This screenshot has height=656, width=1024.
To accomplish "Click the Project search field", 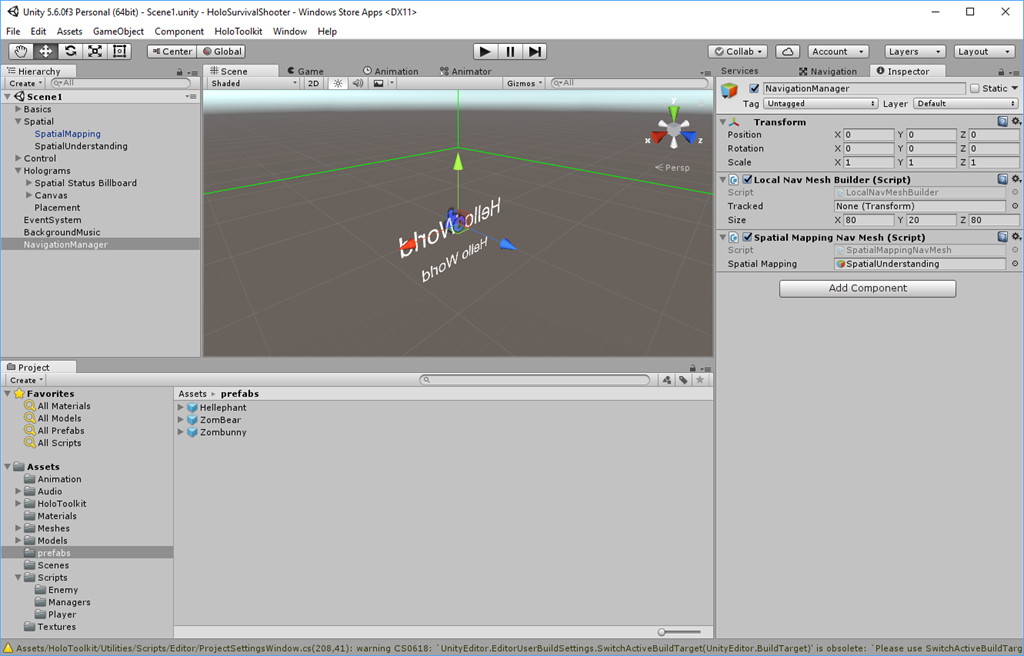I will point(535,380).
